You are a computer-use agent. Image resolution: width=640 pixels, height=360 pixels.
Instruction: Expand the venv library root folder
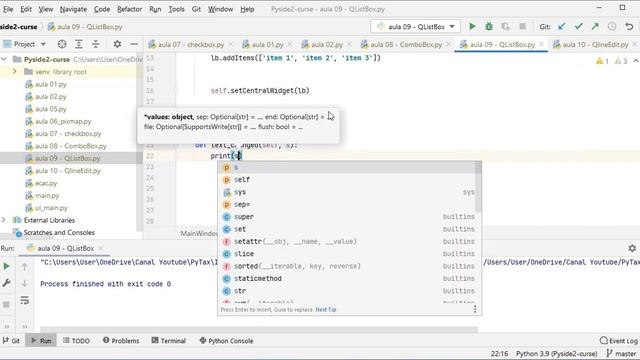15,72
